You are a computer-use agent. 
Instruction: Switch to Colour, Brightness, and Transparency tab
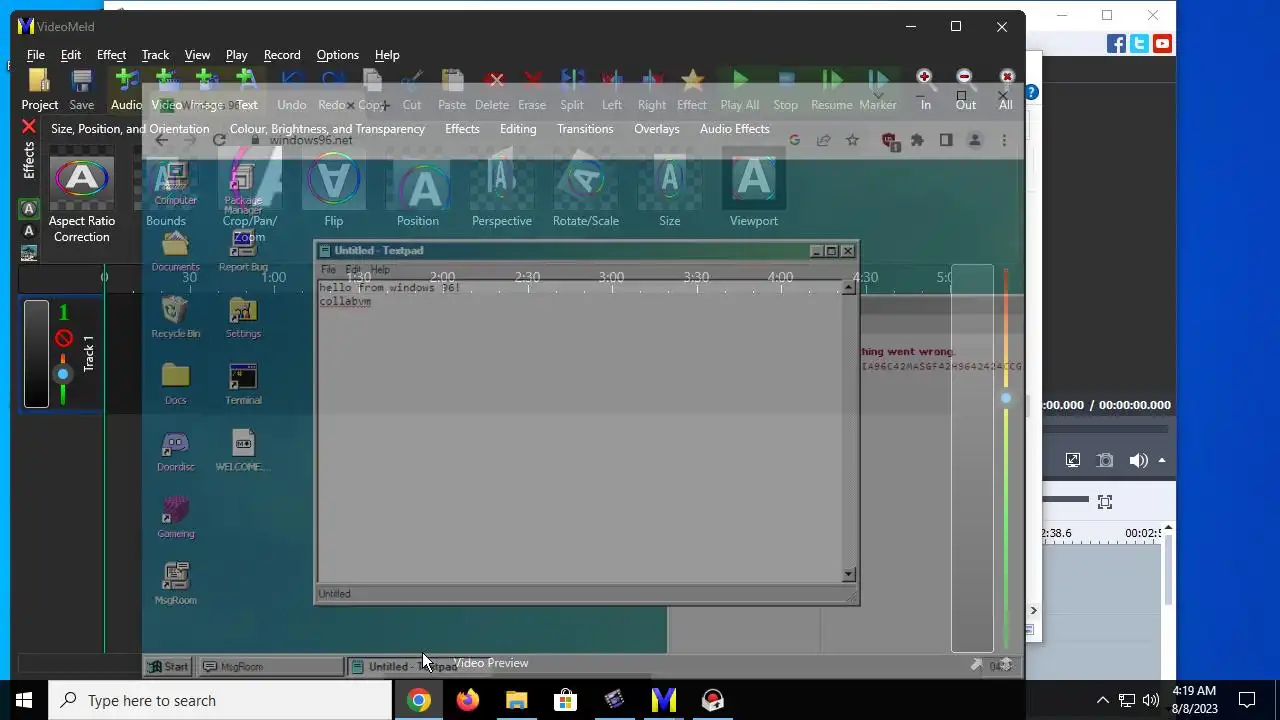coord(327,129)
